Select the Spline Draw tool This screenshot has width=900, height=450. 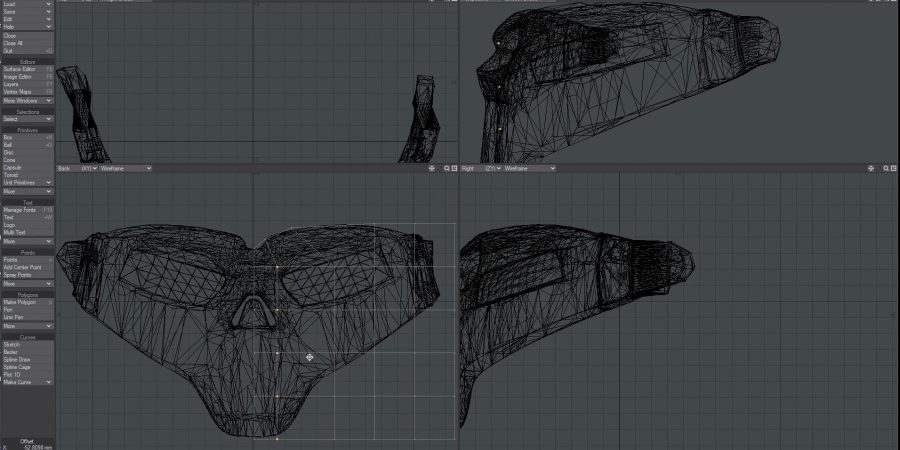[x=27, y=359]
